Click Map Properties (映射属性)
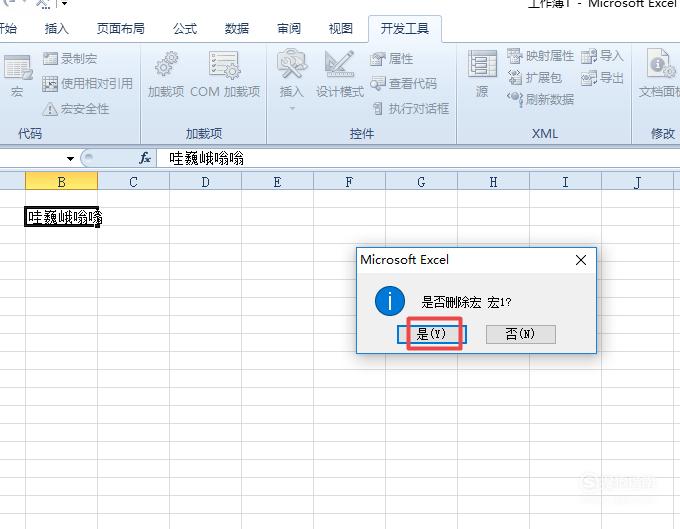The width and height of the screenshot is (680, 529). tap(540, 56)
